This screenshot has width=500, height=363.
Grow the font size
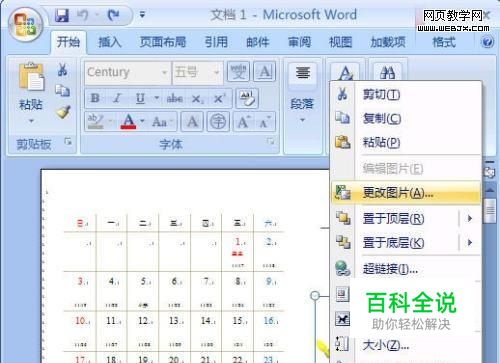coord(244,122)
